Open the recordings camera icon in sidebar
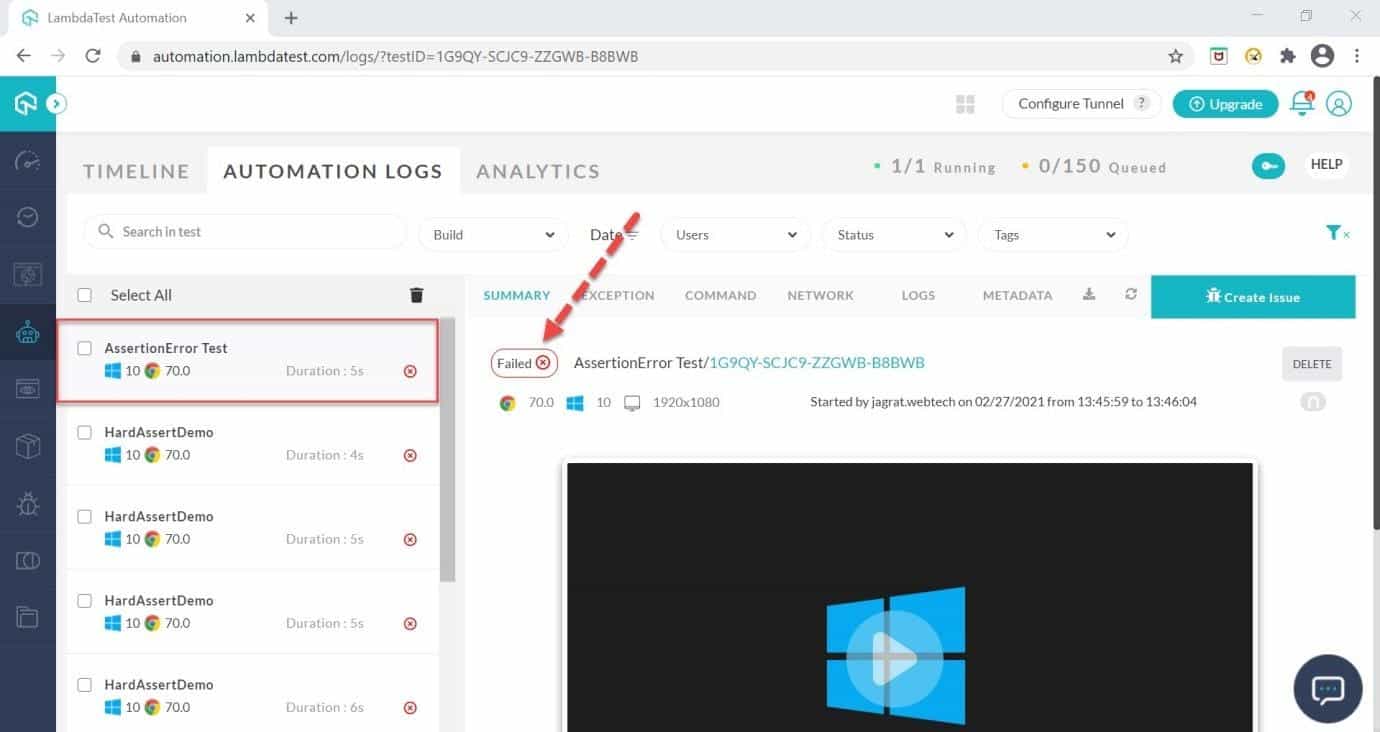 click(28, 387)
